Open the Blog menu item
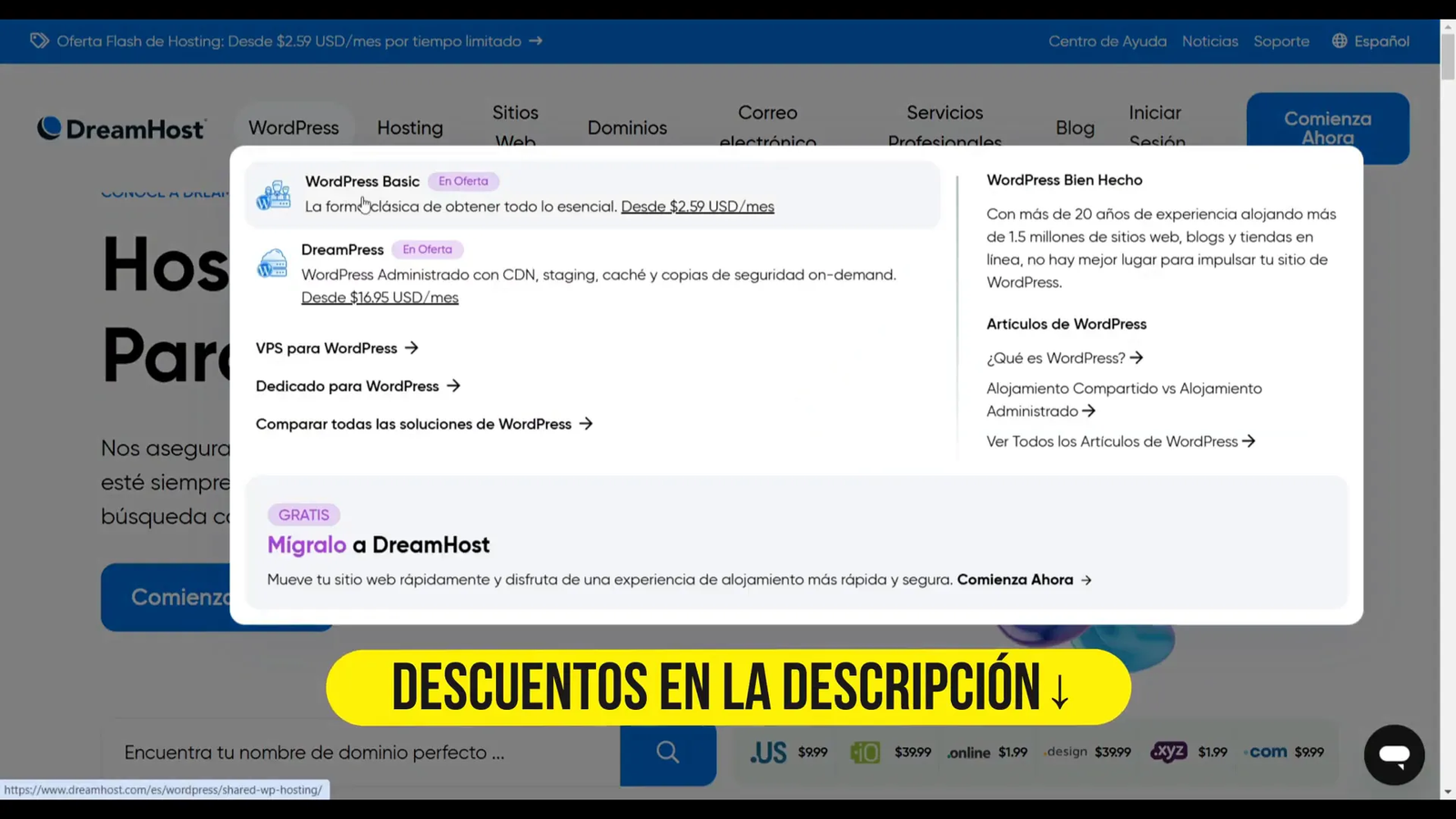1456x819 pixels. (1075, 127)
